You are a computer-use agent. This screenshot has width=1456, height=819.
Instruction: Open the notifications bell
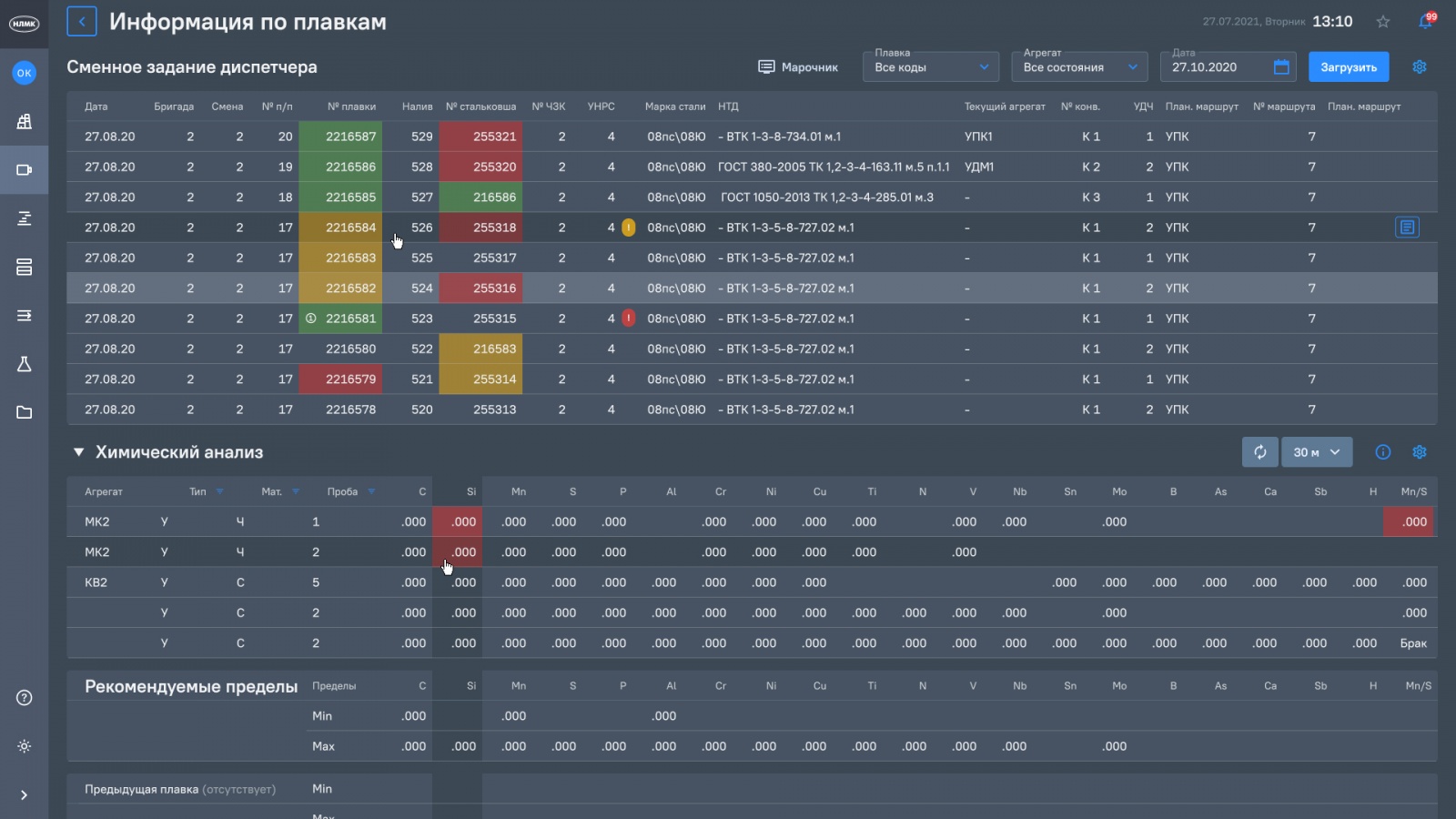pos(1425,21)
